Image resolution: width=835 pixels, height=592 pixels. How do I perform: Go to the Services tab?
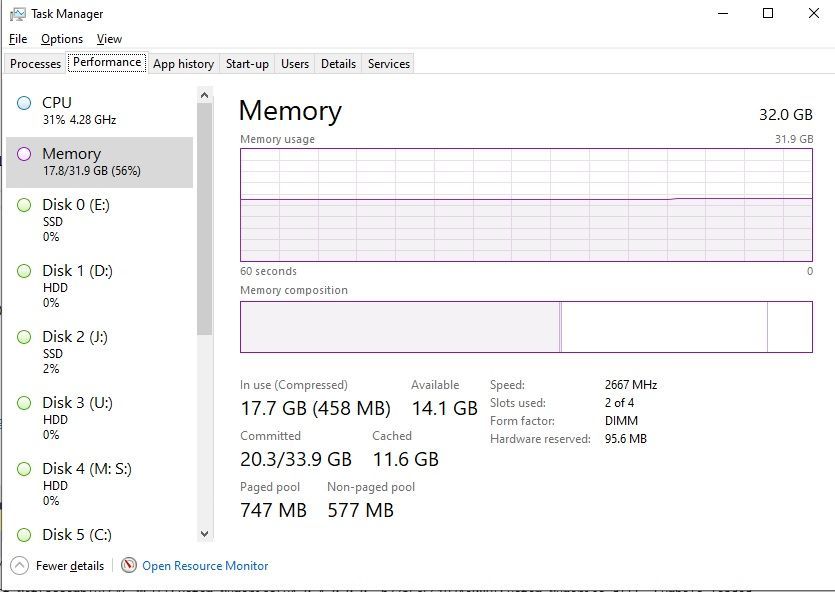tap(388, 64)
